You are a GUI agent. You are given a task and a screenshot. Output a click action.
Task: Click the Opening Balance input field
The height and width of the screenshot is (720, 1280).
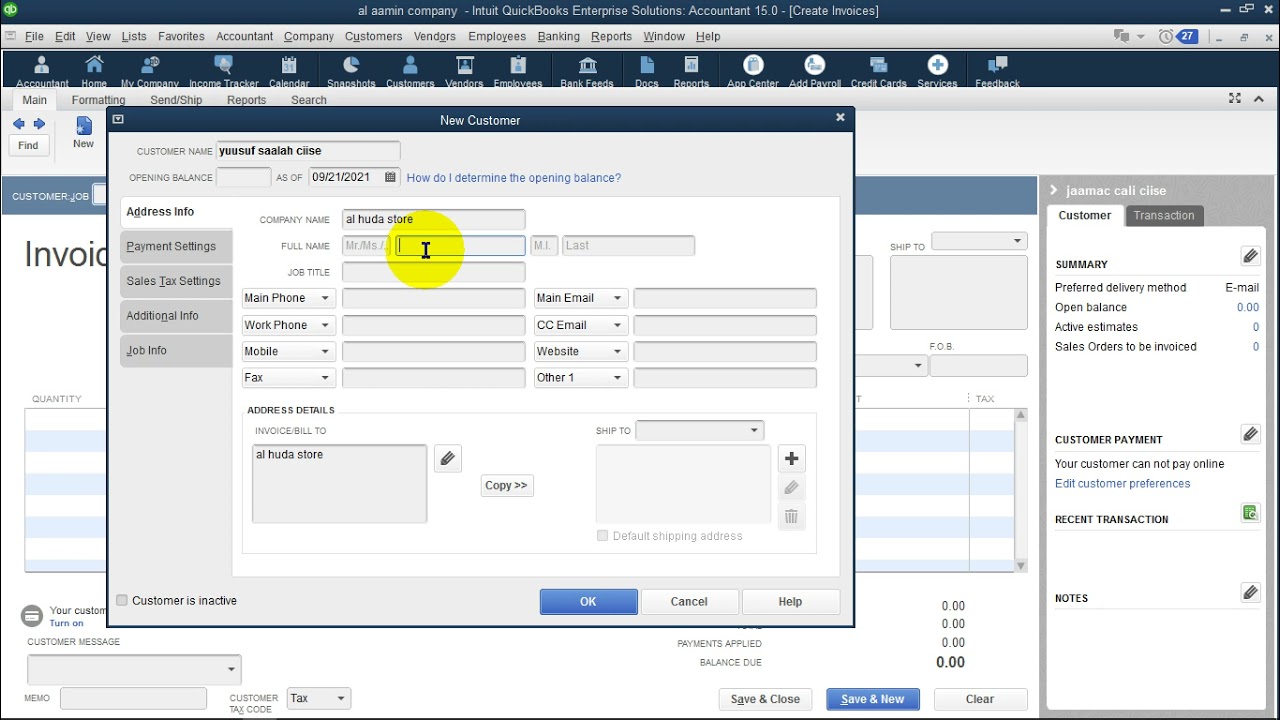click(243, 177)
